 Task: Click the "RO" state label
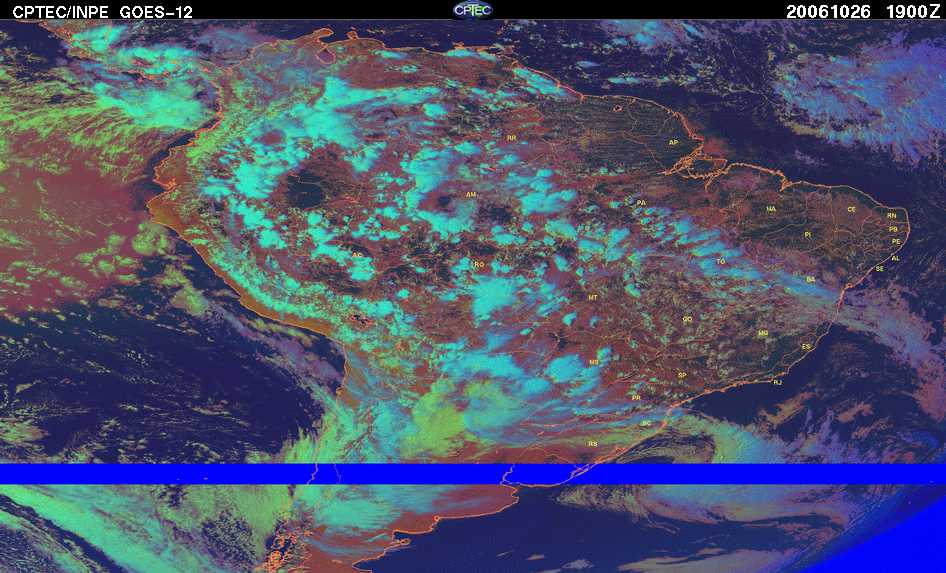[x=479, y=265]
